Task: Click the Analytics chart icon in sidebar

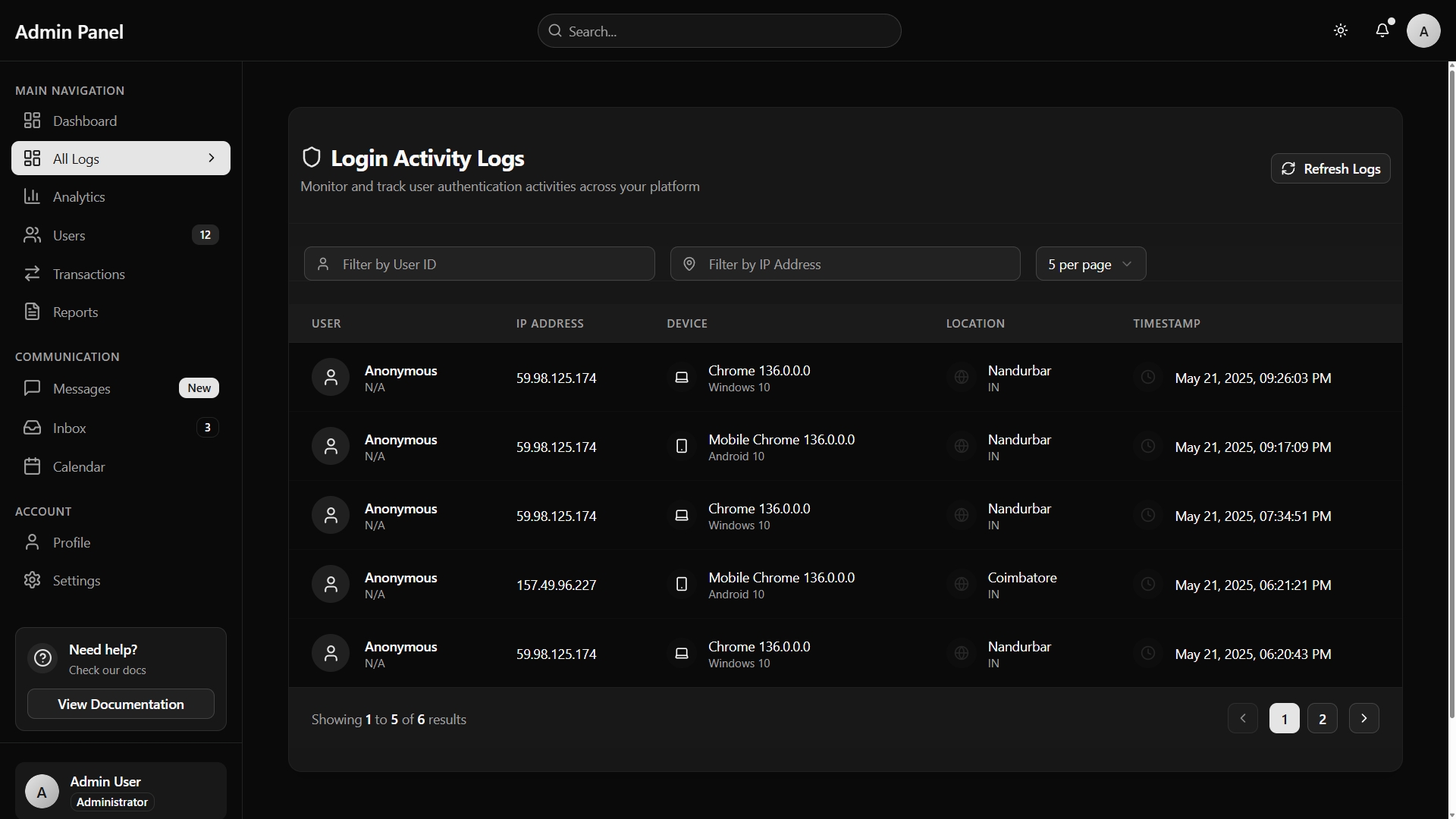Action: pos(32,196)
